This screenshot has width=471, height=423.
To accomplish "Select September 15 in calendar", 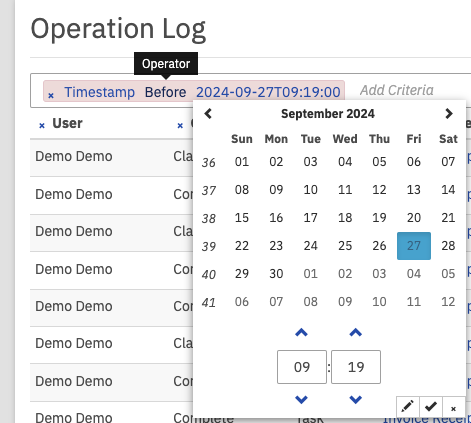I will [242, 218].
